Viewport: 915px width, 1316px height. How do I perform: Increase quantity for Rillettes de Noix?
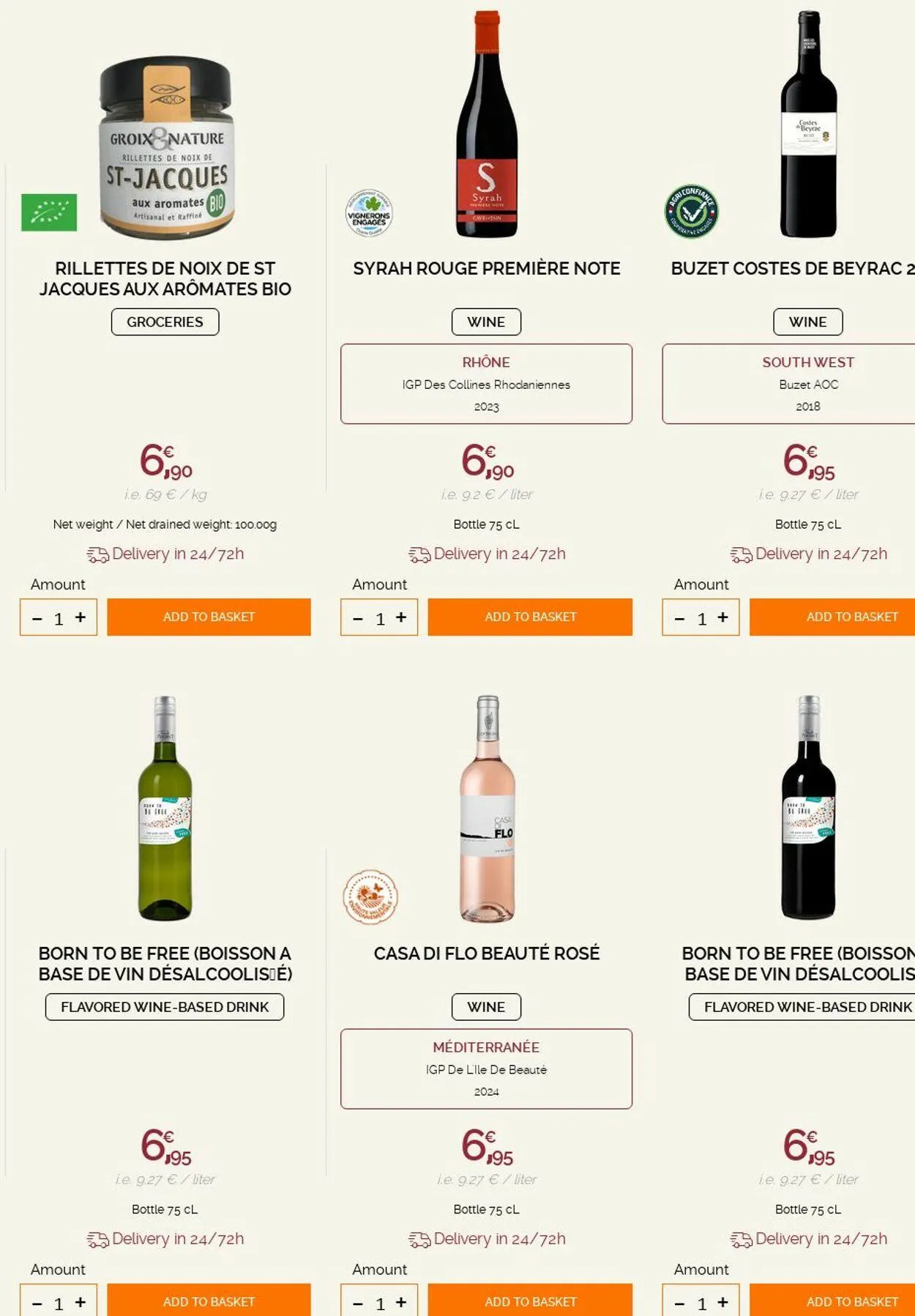[x=81, y=617]
